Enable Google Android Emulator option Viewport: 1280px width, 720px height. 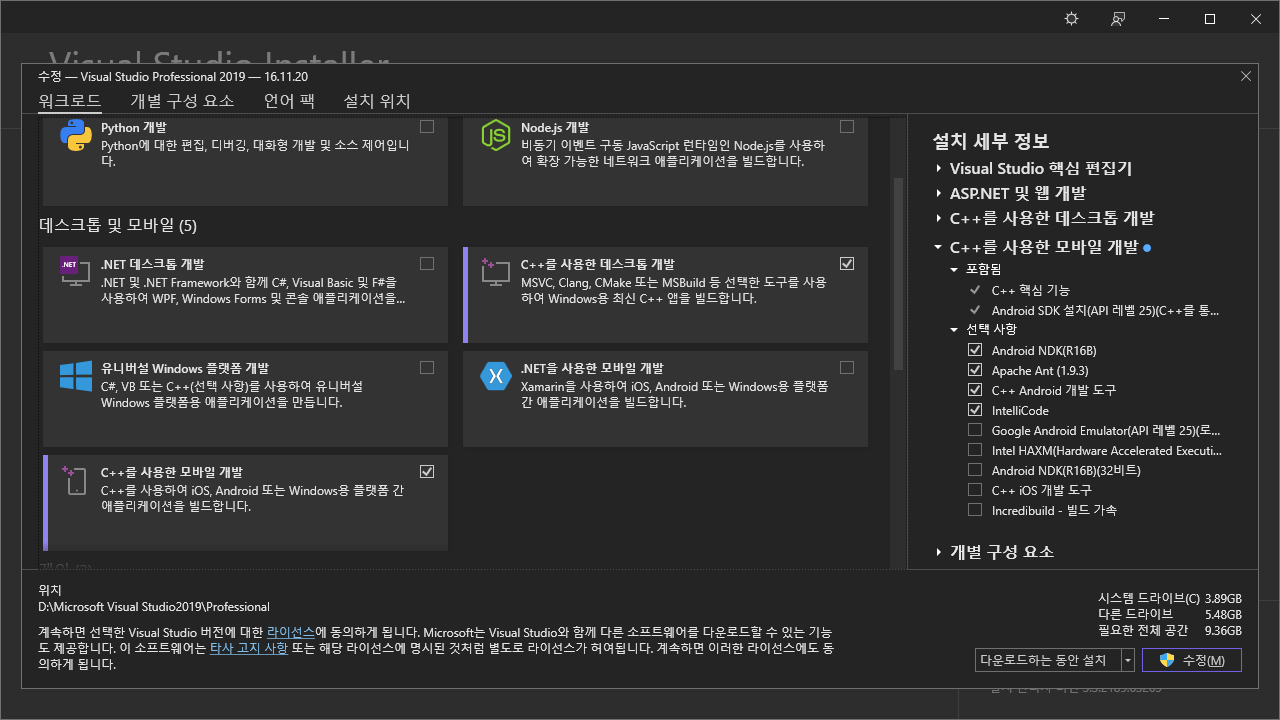coord(975,430)
